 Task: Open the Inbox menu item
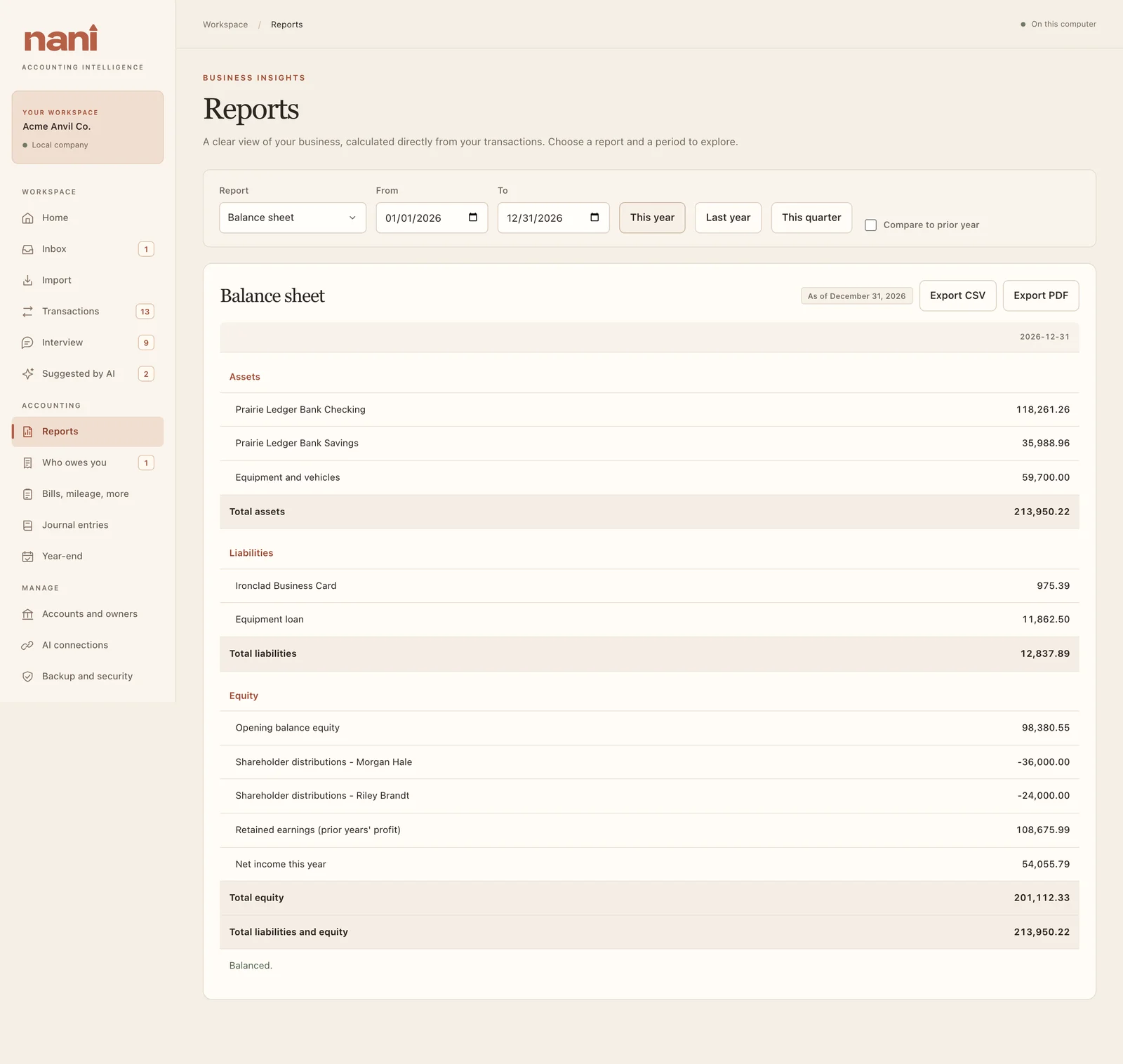(x=88, y=249)
